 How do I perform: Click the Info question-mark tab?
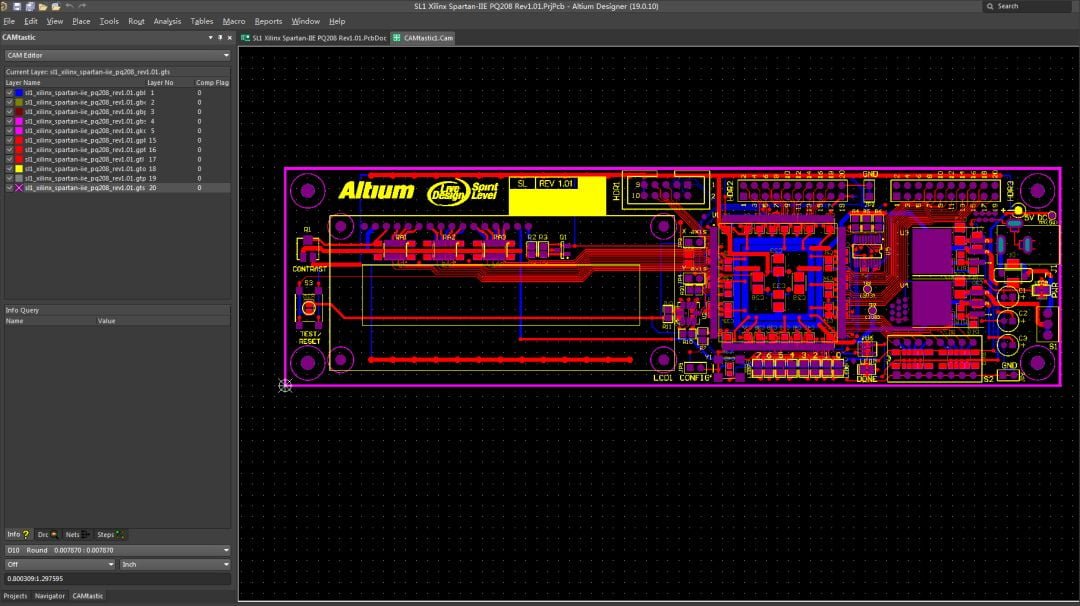(19, 534)
